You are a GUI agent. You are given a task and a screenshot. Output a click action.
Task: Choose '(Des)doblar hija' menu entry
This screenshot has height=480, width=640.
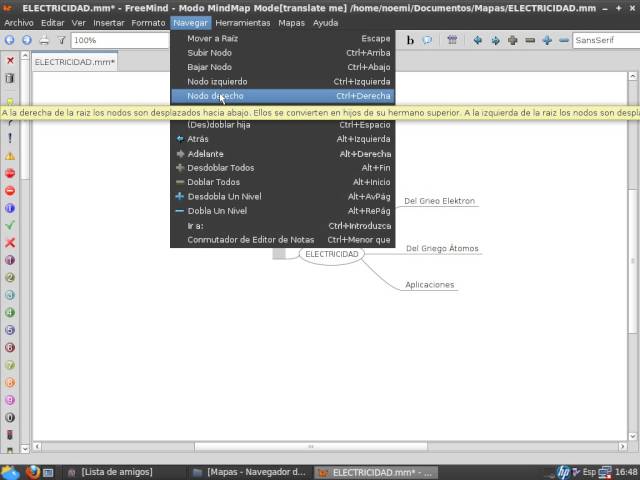[282, 125]
